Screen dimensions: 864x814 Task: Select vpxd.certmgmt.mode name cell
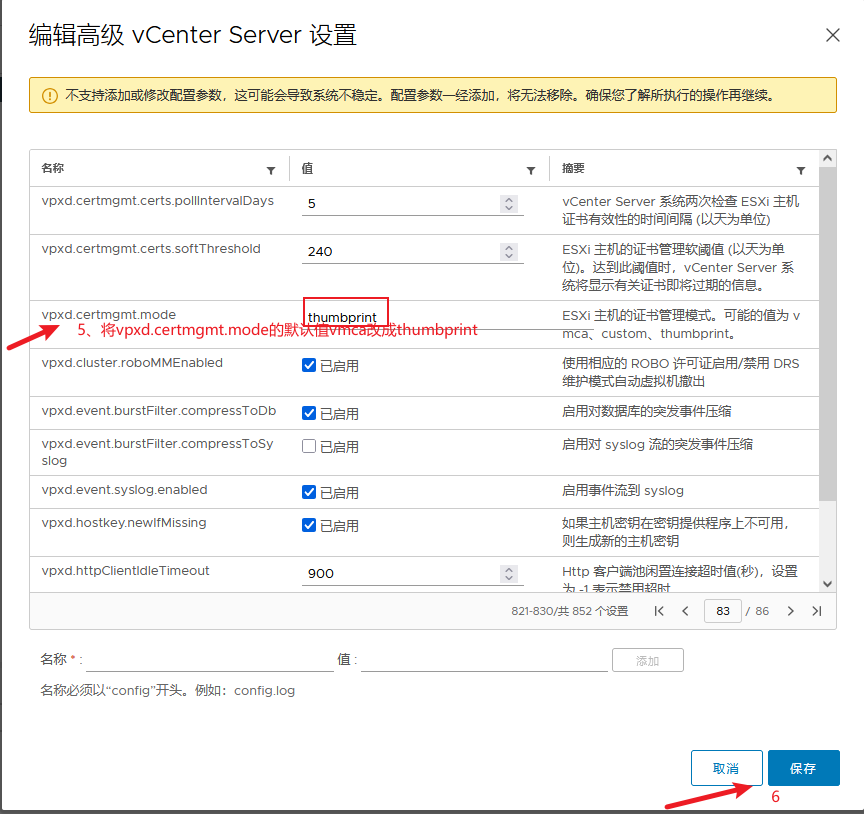pos(109,315)
